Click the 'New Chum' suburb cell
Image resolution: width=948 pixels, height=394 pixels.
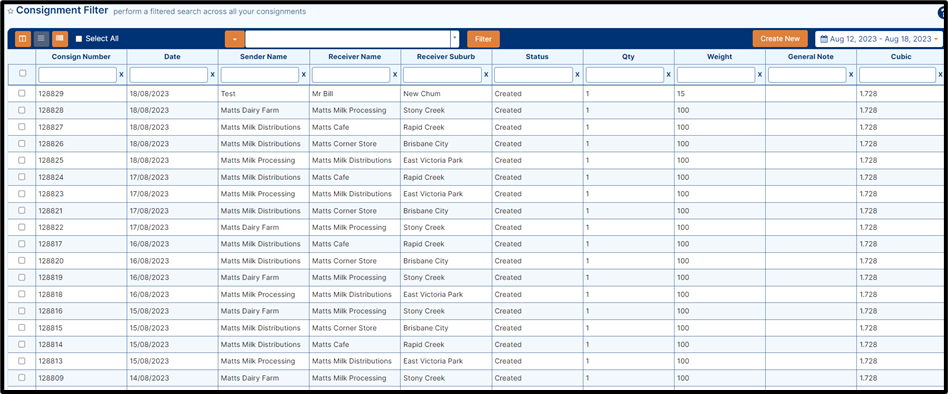click(x=446, y=94)
